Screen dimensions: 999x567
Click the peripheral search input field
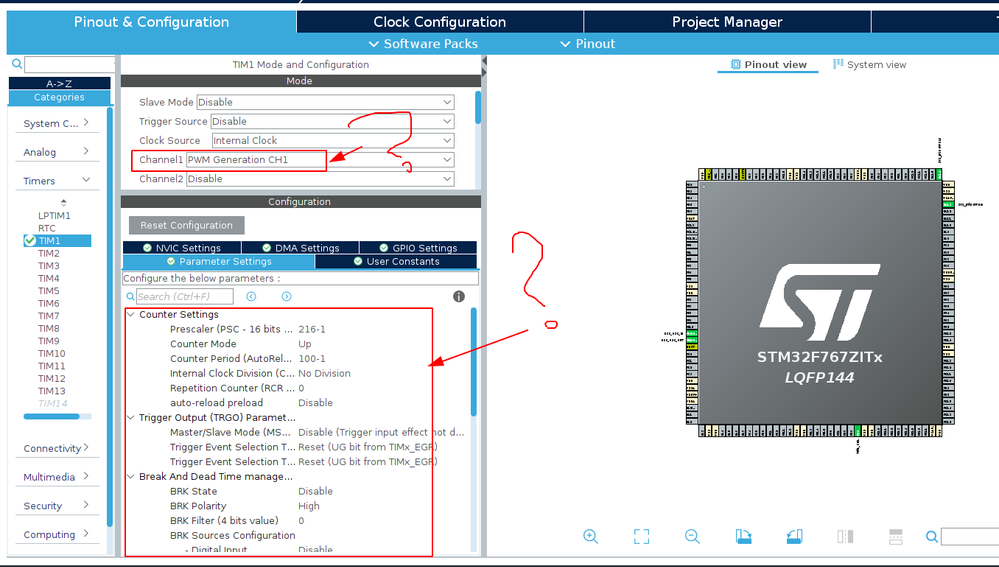tap(69, 64)
